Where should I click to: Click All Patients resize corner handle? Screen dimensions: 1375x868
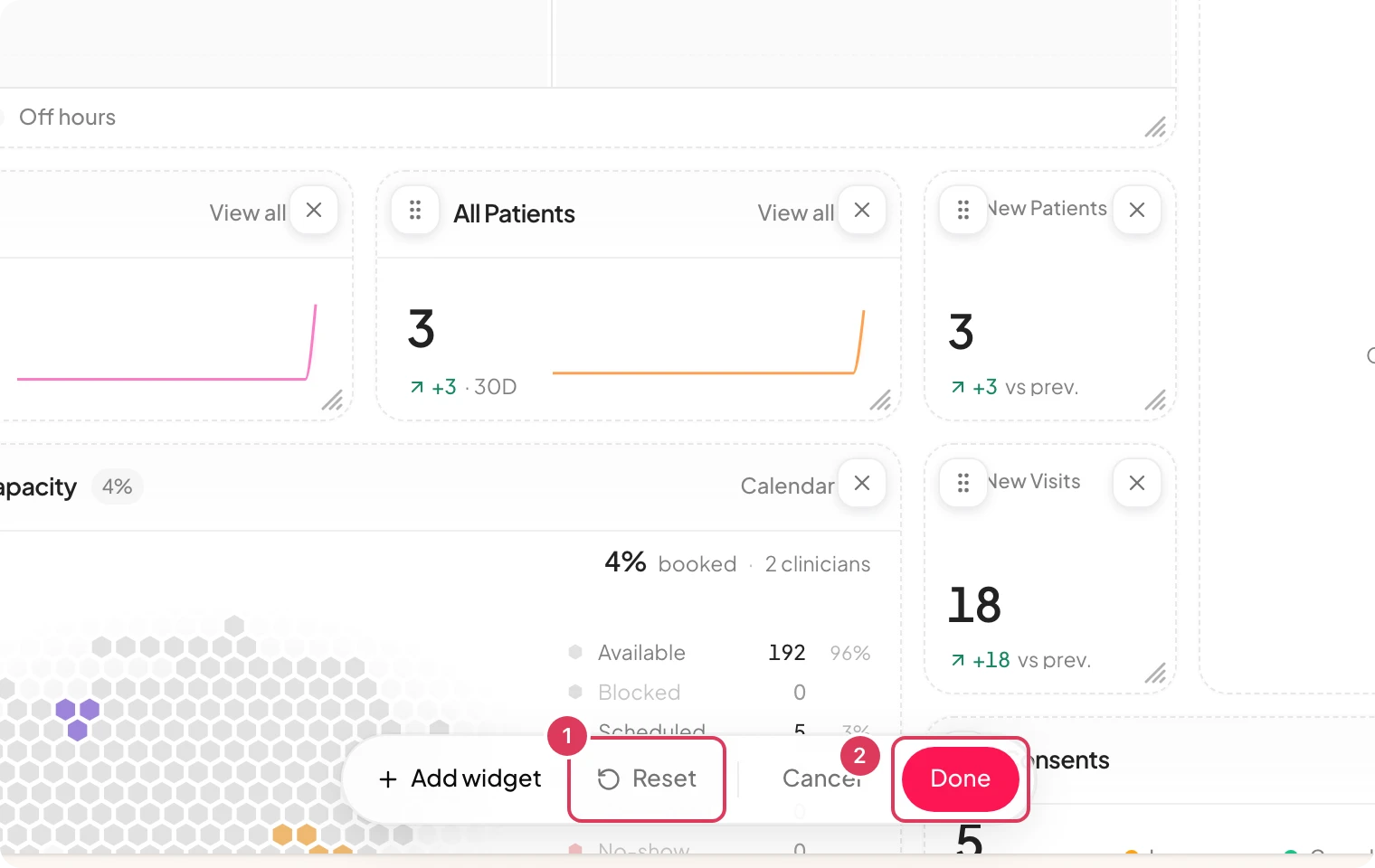[880, 400]
